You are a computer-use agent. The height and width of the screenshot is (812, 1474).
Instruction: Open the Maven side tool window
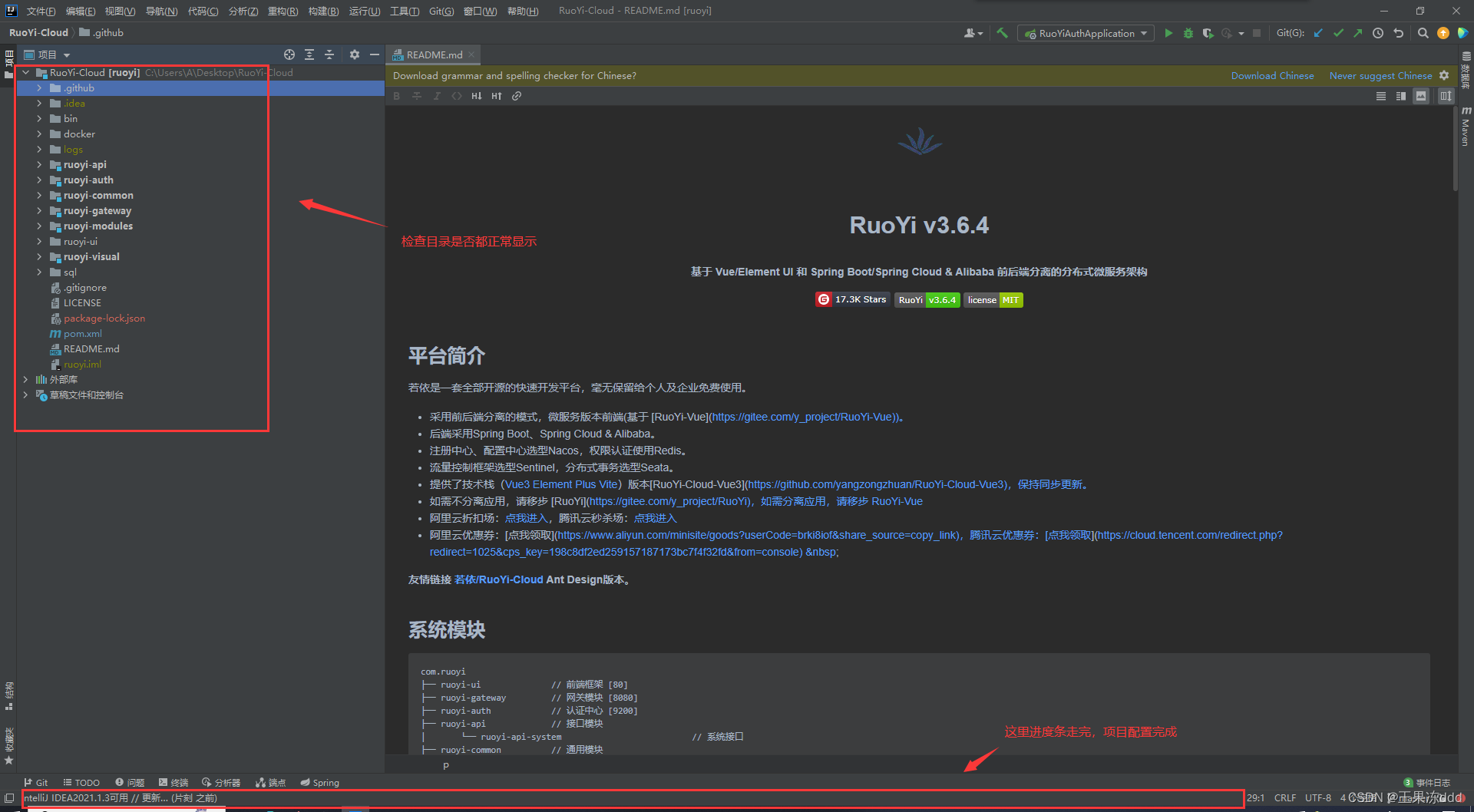1466,127
